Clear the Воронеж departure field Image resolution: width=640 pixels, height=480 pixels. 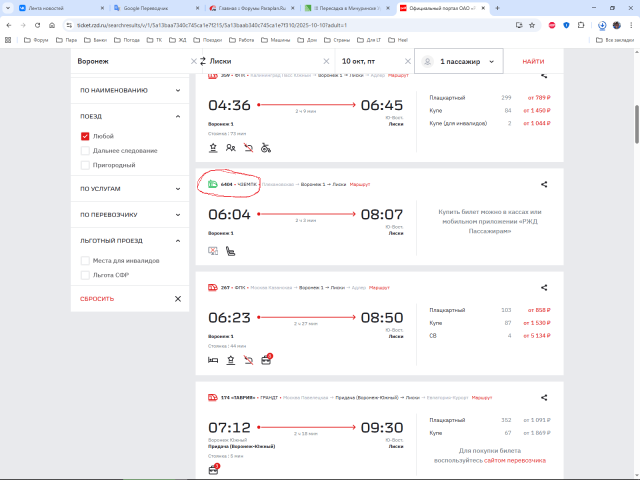(x=191, y=62)
